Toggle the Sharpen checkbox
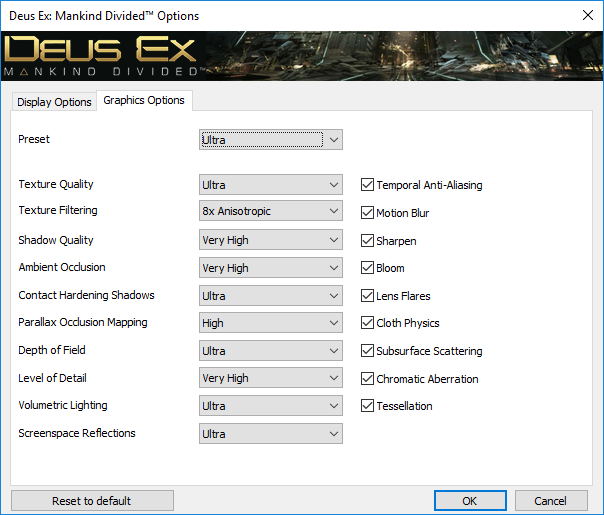The height and width of the screenshot is (515, 604). coord(367,241)
